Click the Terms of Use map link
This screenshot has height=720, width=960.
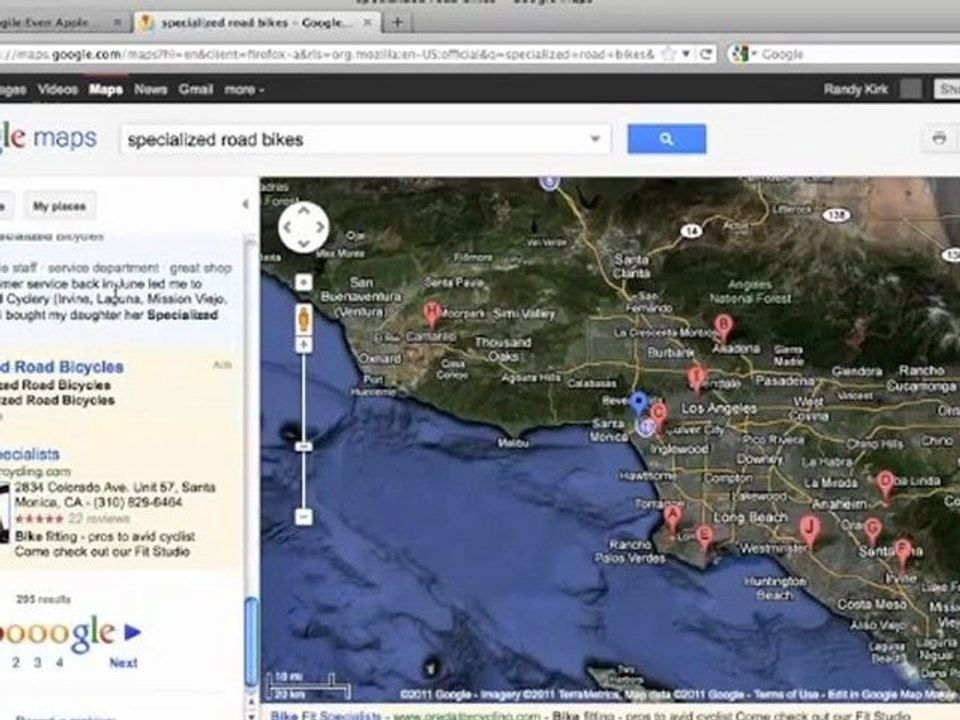[x=786, y=694]
